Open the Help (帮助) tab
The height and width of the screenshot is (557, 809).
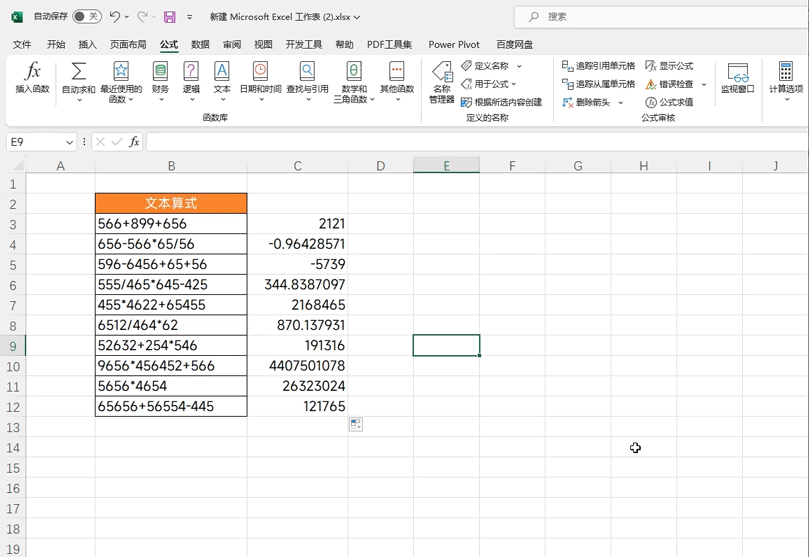pyautogui.click(x=344, y=45)
